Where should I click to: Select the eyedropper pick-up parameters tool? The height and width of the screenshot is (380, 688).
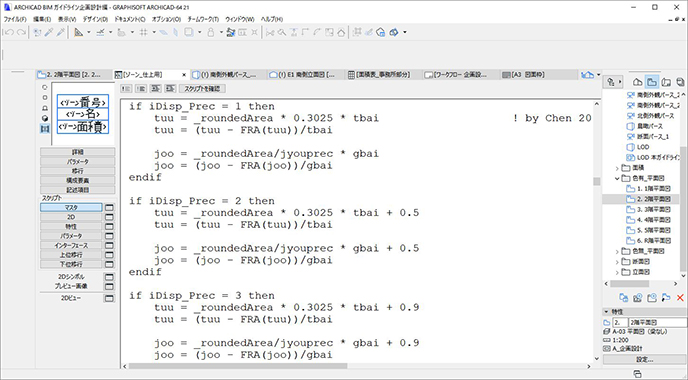pyautogui.click(x=49, y=32)
